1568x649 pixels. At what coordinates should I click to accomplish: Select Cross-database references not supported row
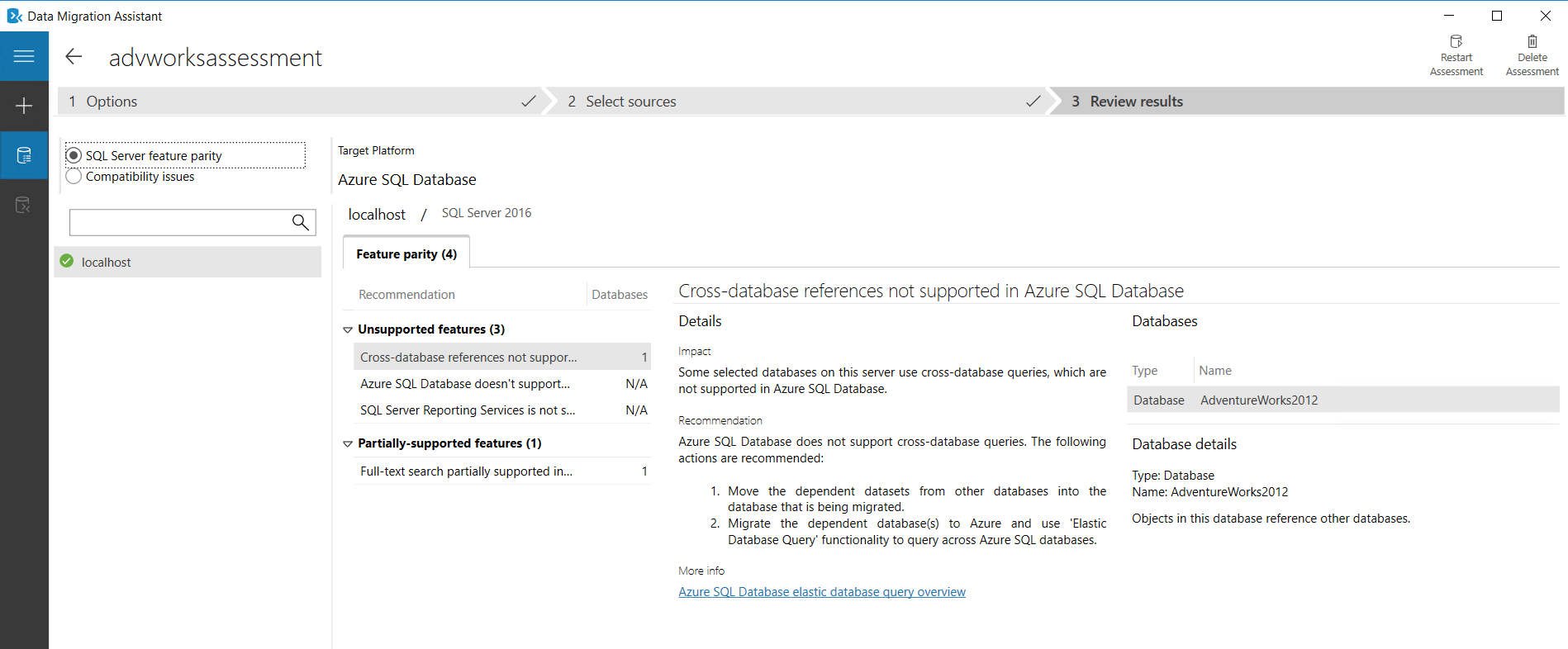coord(502,358)
